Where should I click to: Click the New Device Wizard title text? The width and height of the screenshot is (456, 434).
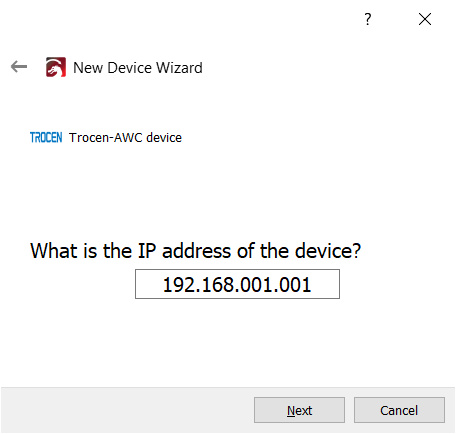(138, 68)
